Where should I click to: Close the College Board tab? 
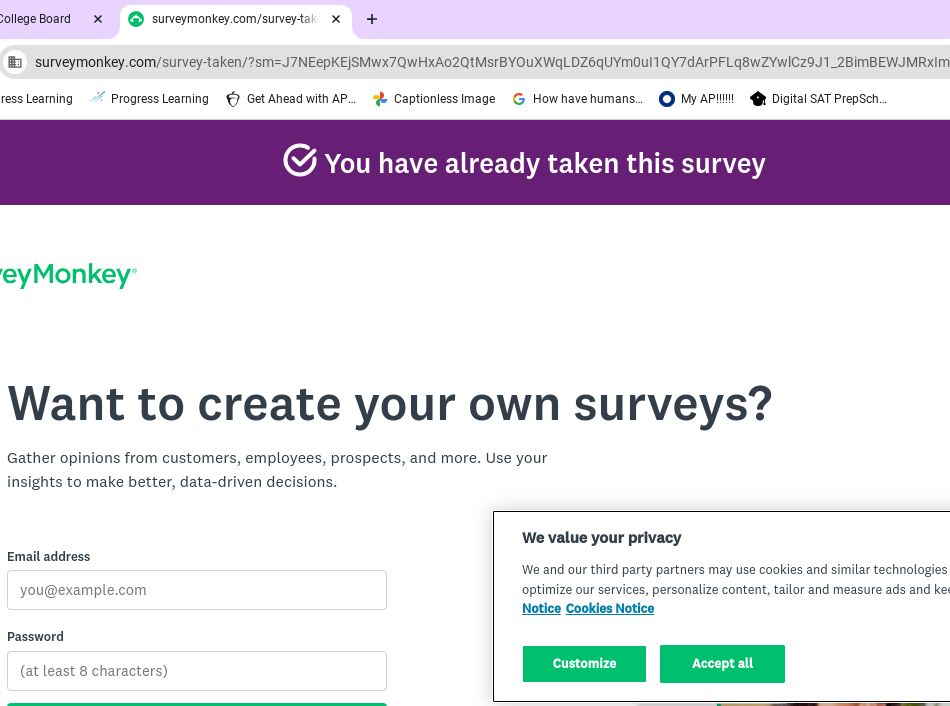click(x=98, y=19)
